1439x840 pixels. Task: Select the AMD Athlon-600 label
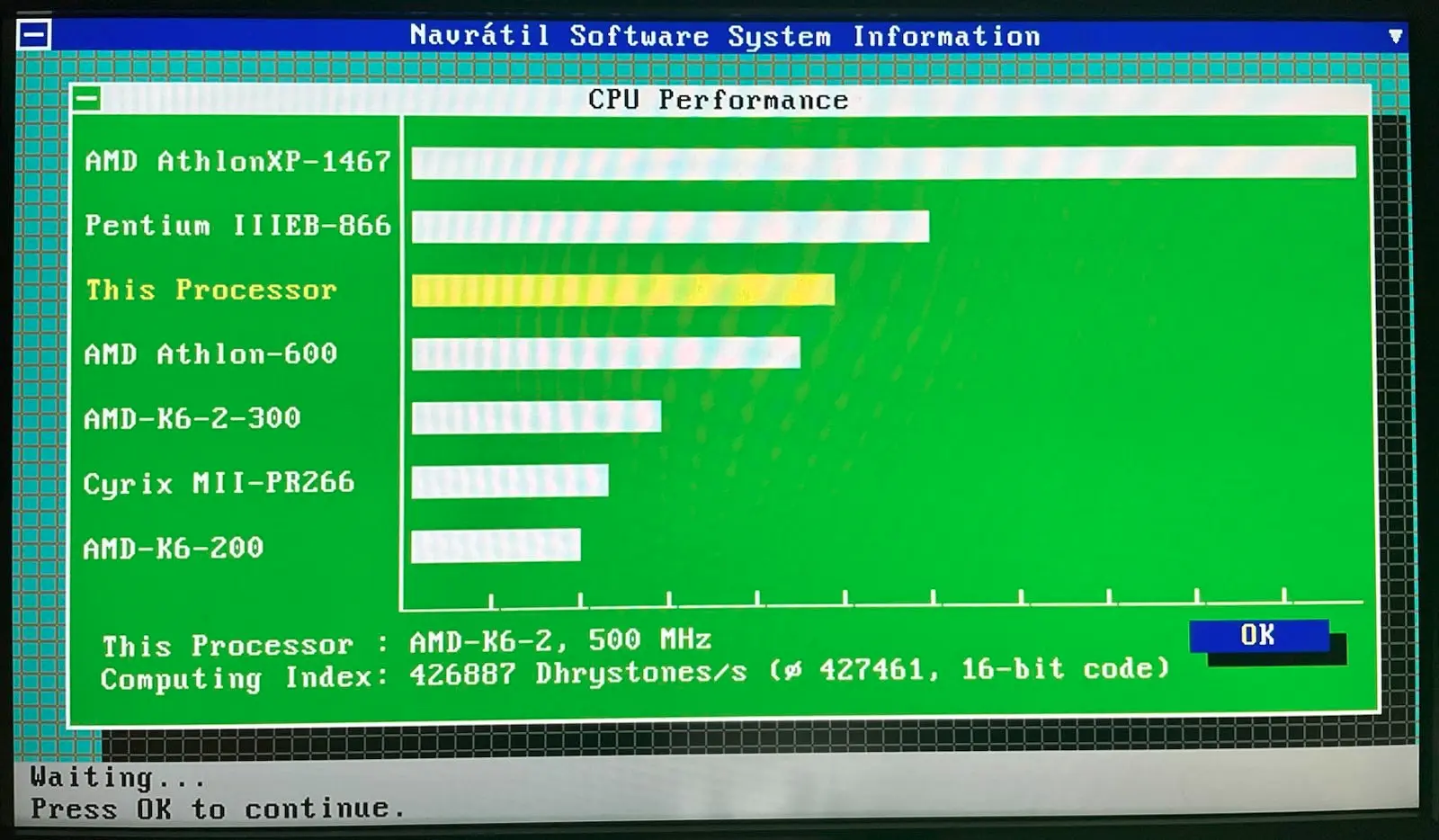tap(210, 353)
